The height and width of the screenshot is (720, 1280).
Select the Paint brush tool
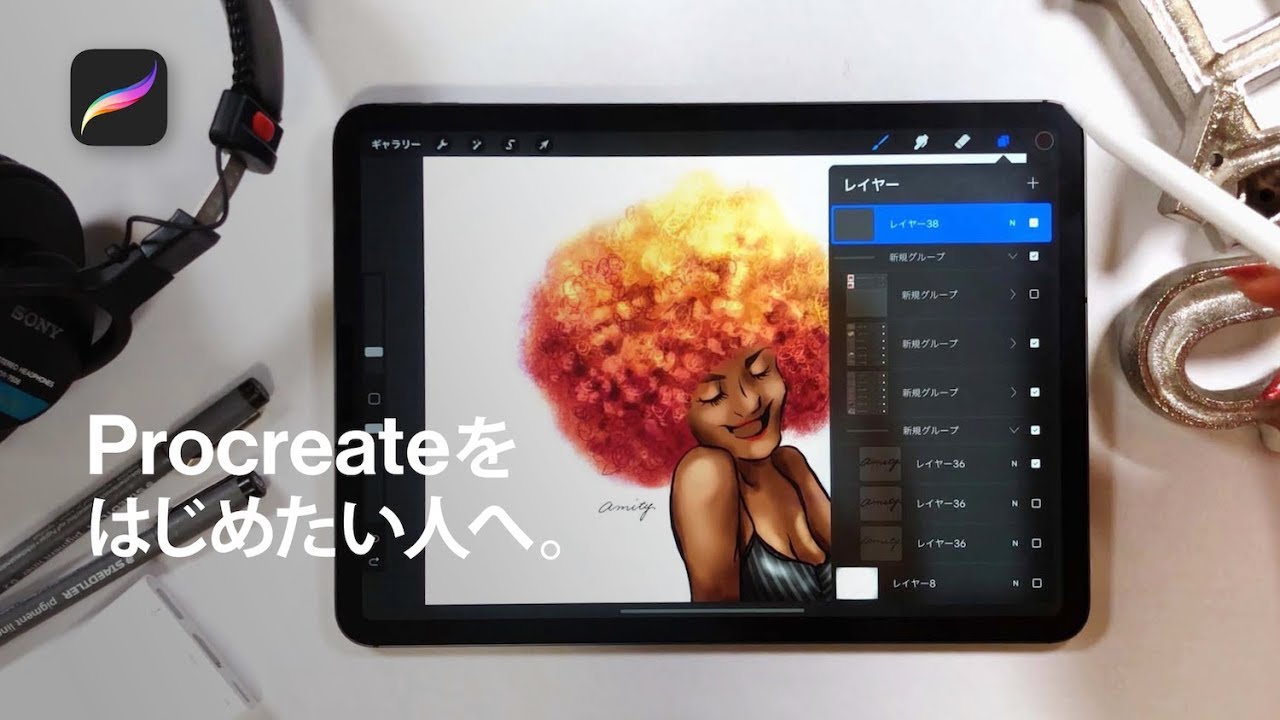[881, 142]
